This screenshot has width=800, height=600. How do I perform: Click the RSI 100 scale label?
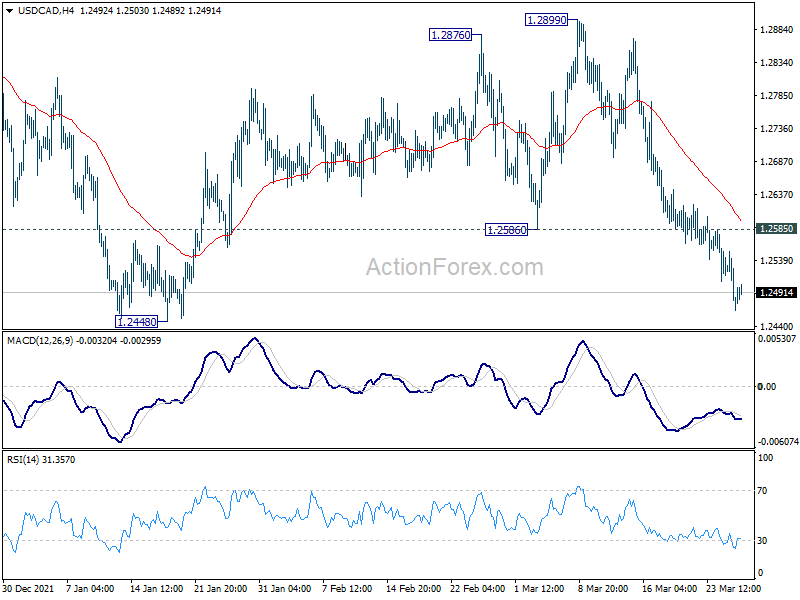coord(765,458)
